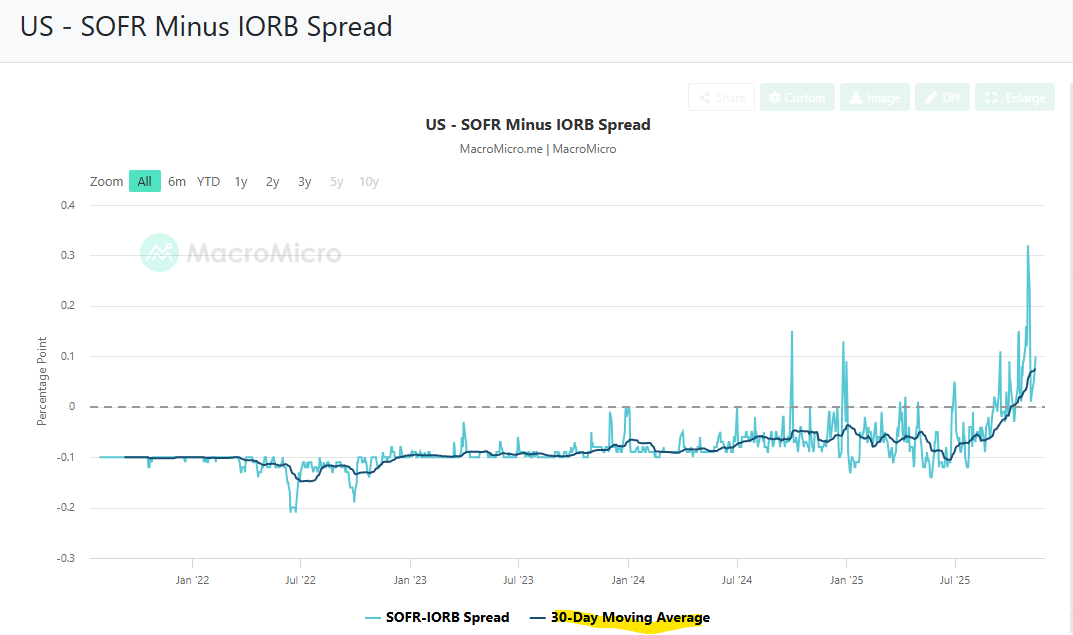
Task: Click the Share icon button
Action: click(721, 97)
